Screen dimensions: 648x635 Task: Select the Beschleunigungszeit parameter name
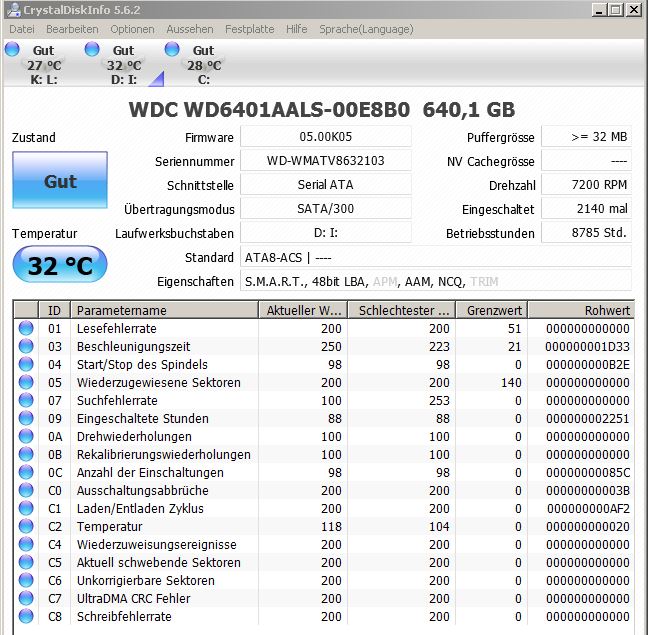coord(133,347)
